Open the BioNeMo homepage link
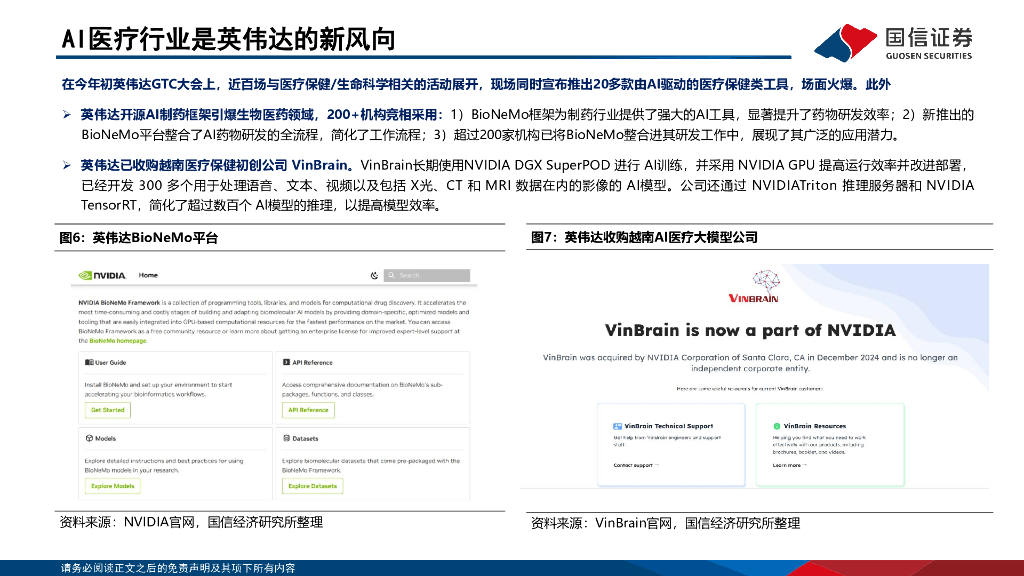This screenshot has height=576, width=1024. click(x=116, y=341)
